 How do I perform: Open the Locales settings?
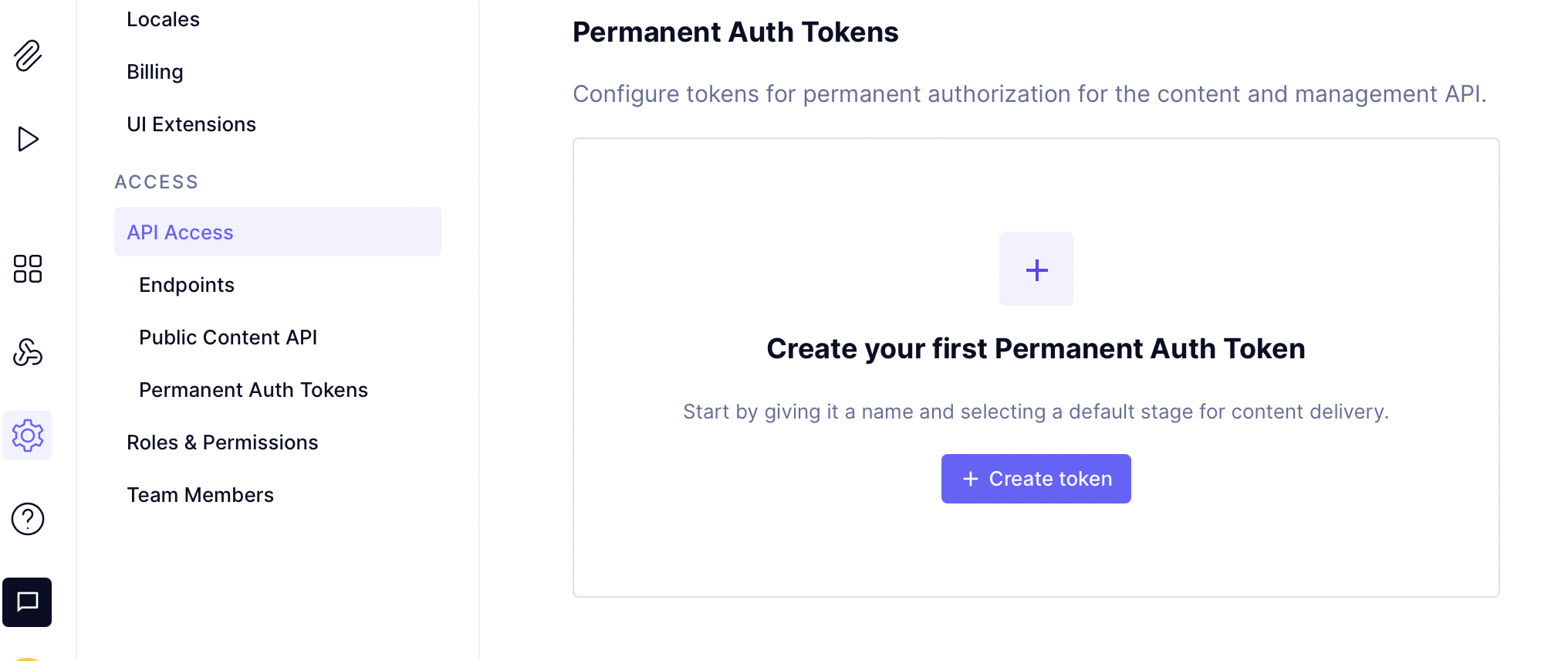162,19
